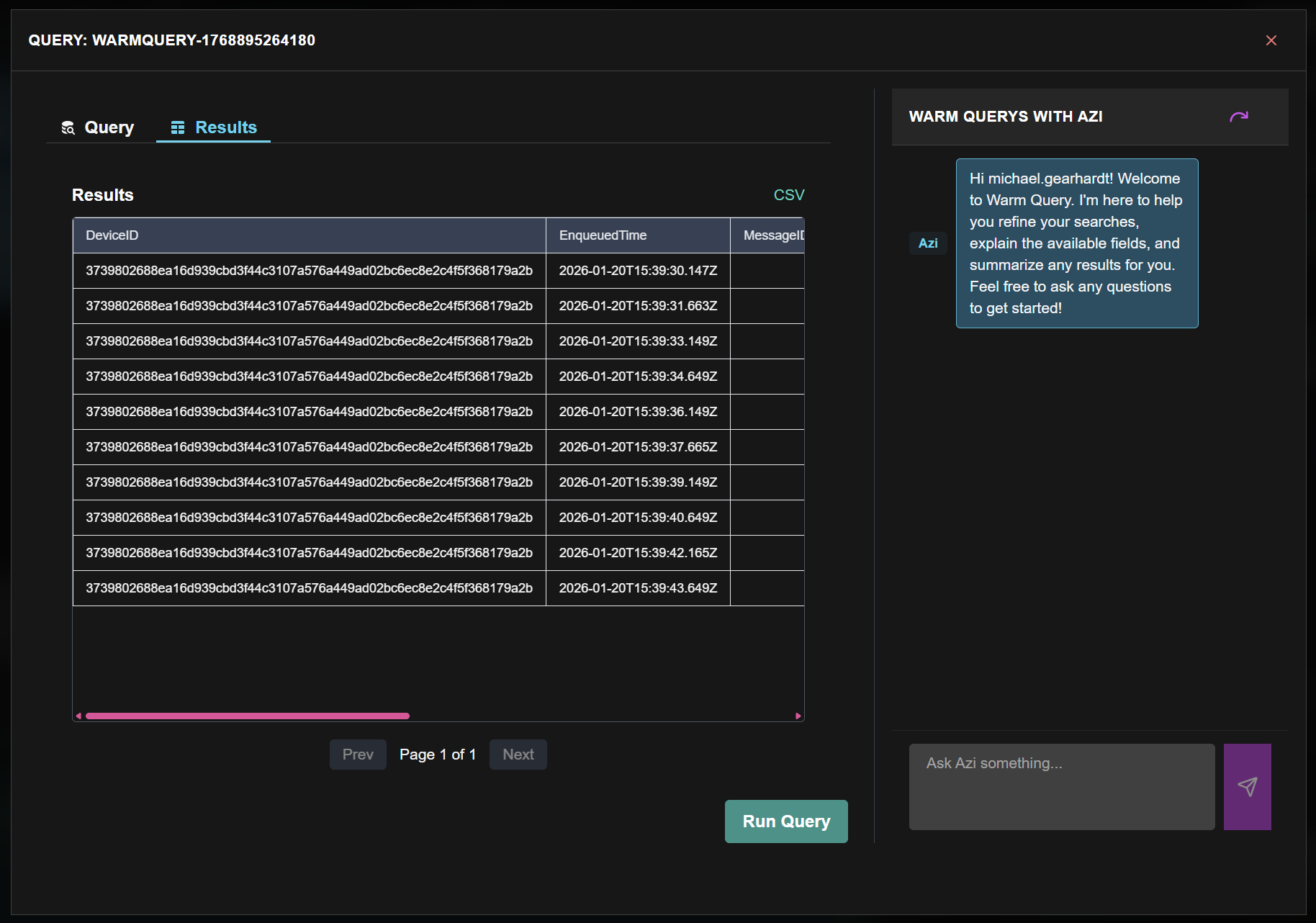This screenshot has height=923, width=1316.
Task: Click DeviceID cell in the 15:39:43.649Z row
Action: pyautogui.click(x=310, y=588)
